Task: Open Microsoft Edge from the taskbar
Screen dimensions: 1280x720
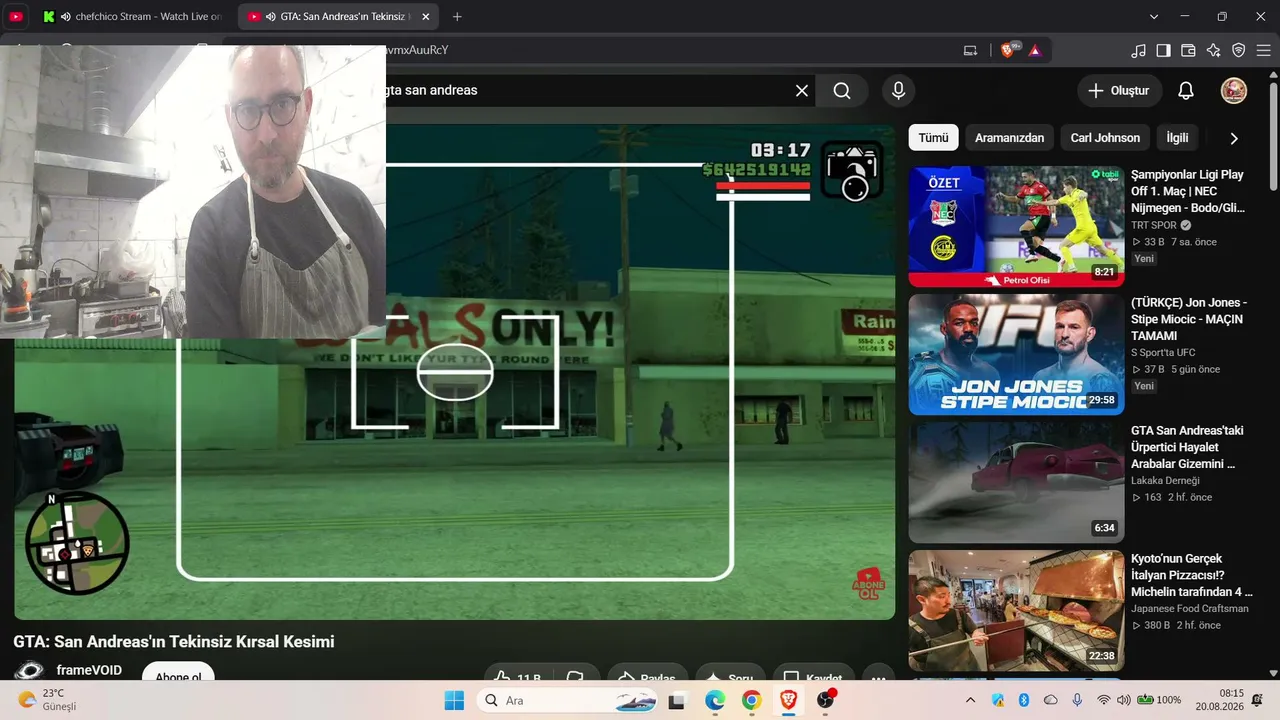Action: [x=714, y=700]
